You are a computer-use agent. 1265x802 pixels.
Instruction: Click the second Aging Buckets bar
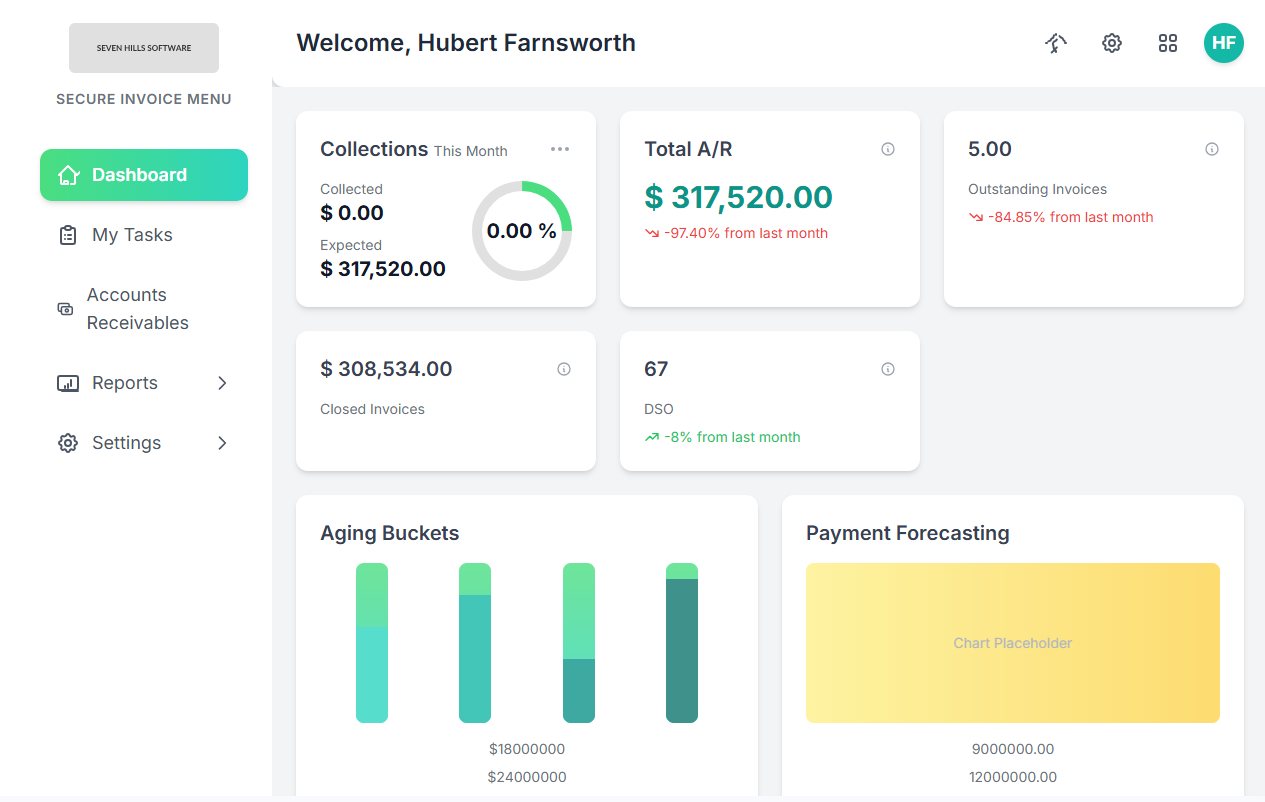[475, 643]
